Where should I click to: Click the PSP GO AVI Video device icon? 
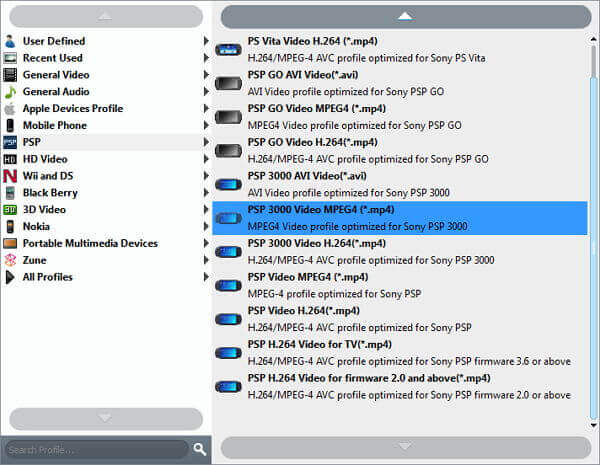pos(228,83)
